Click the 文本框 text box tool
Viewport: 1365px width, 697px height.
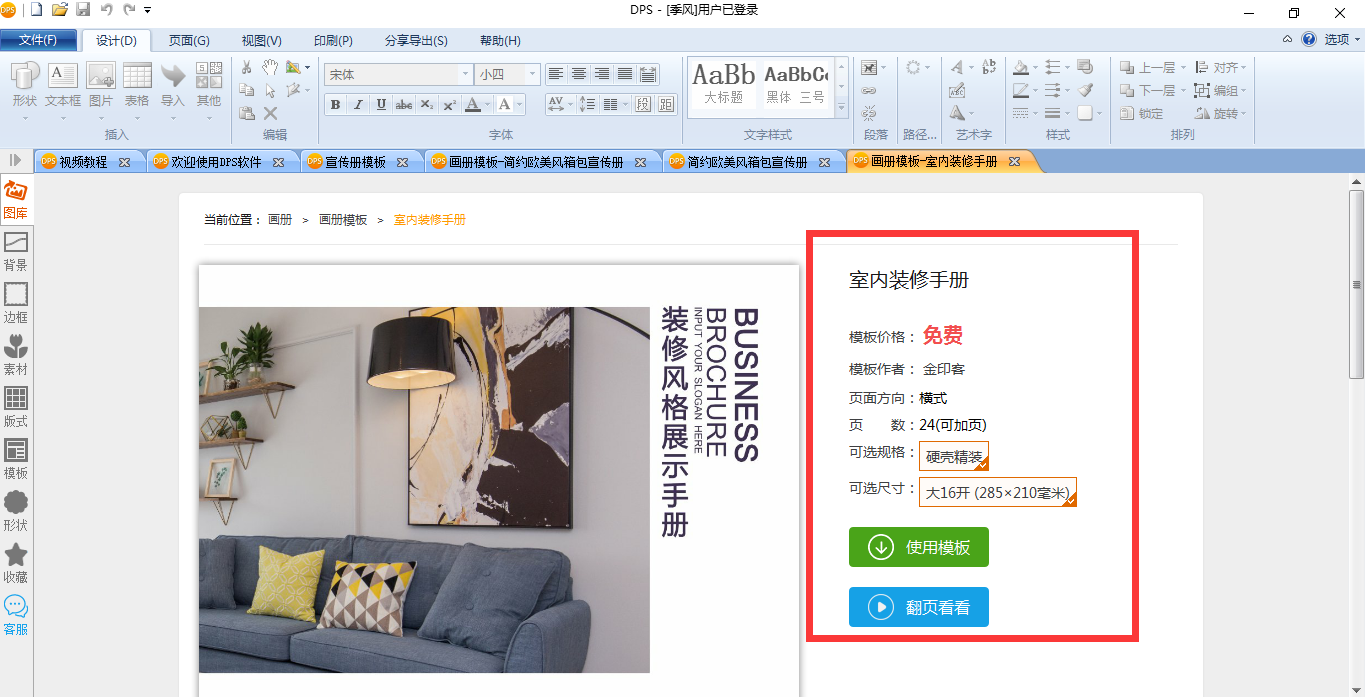62,85
